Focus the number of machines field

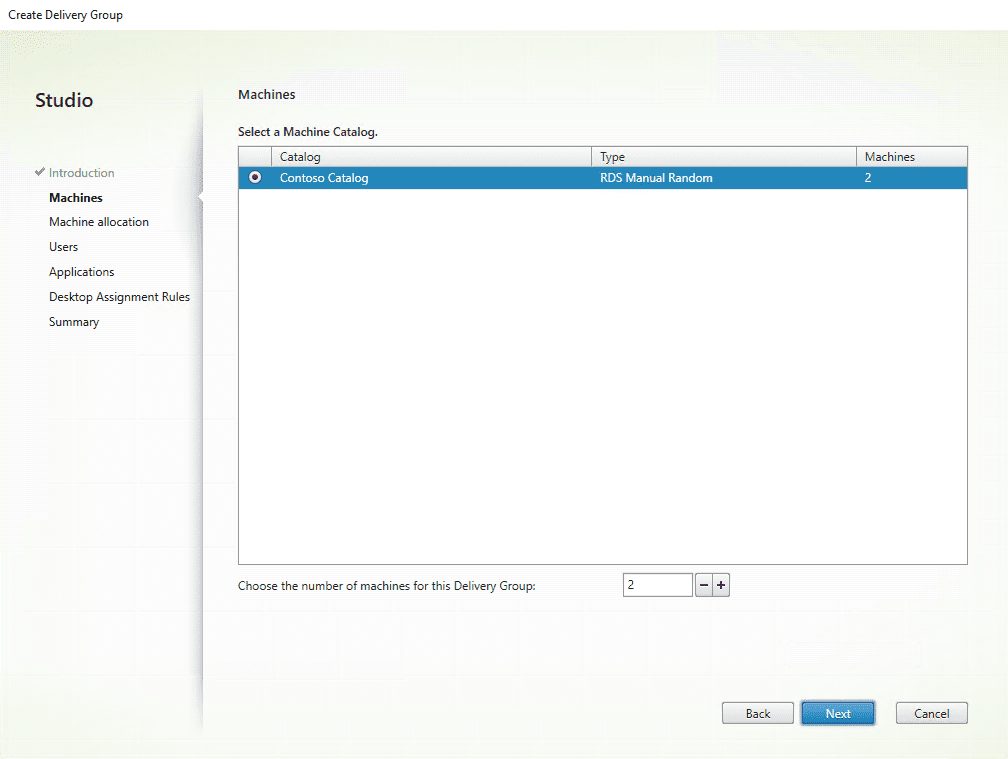658,585
